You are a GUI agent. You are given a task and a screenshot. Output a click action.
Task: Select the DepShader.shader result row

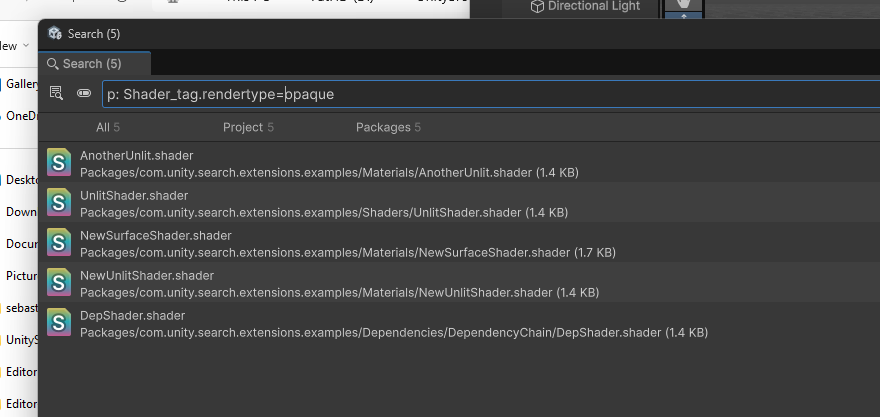(400, 323)
